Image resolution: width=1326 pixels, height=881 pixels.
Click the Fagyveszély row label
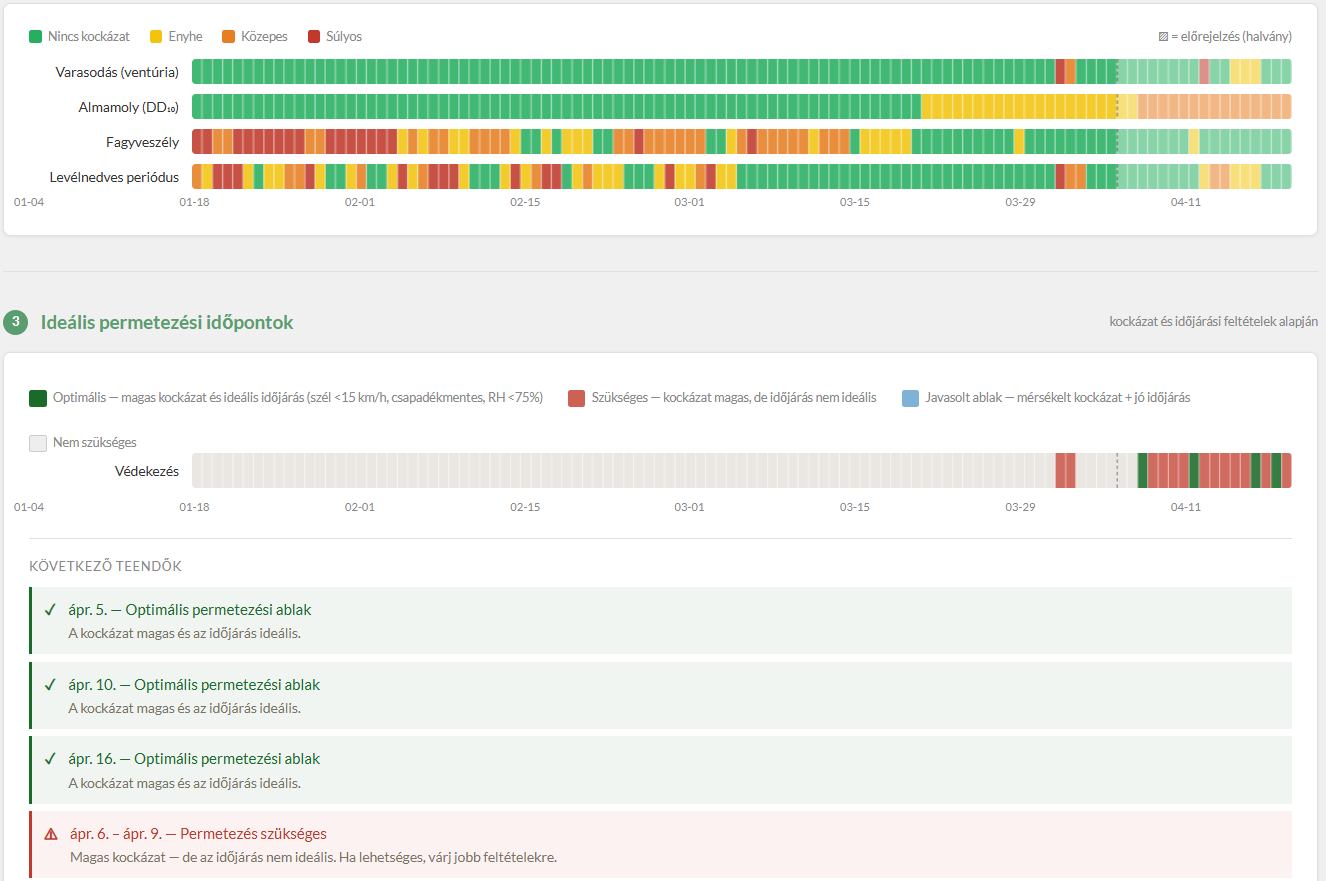pyautogui.click(x=142, y=142)
